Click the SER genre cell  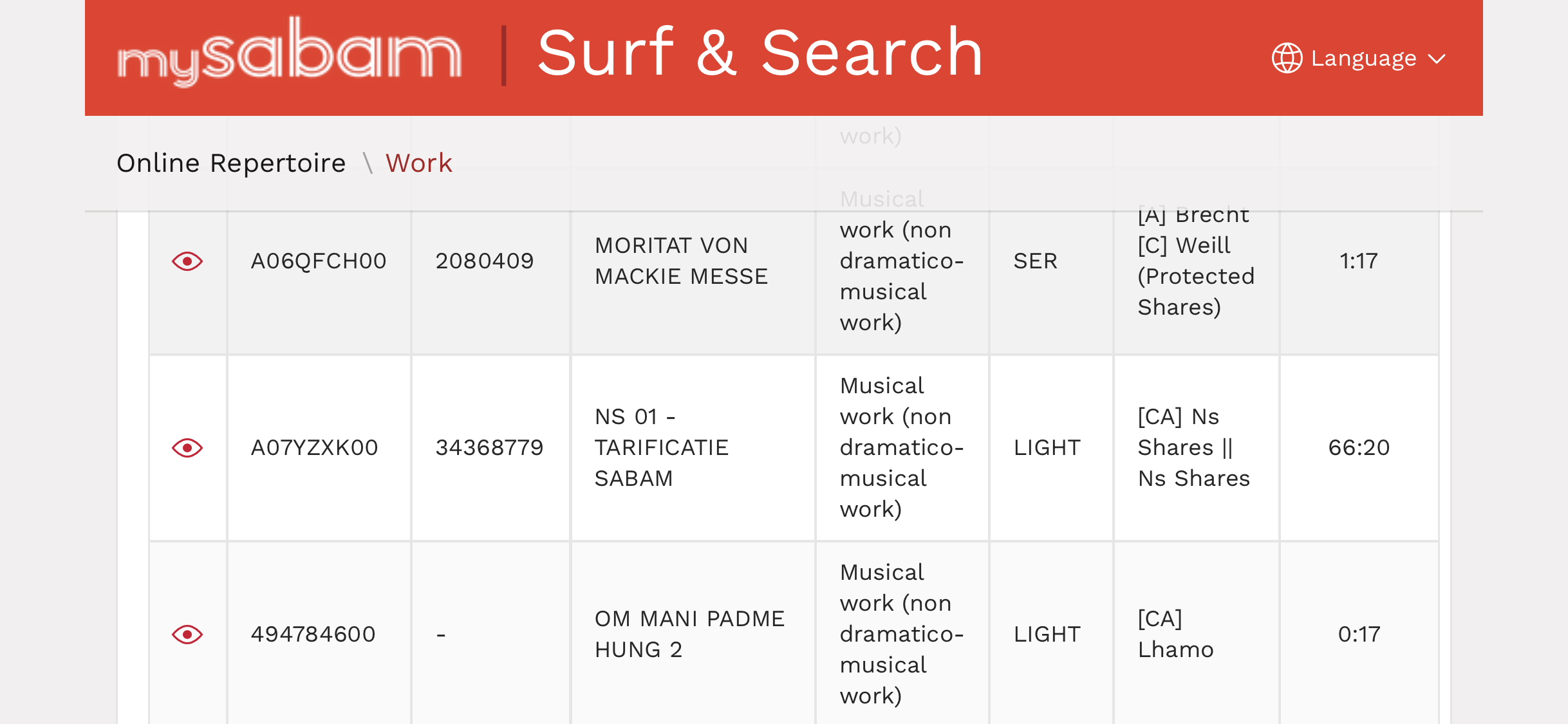(1035, 261)
